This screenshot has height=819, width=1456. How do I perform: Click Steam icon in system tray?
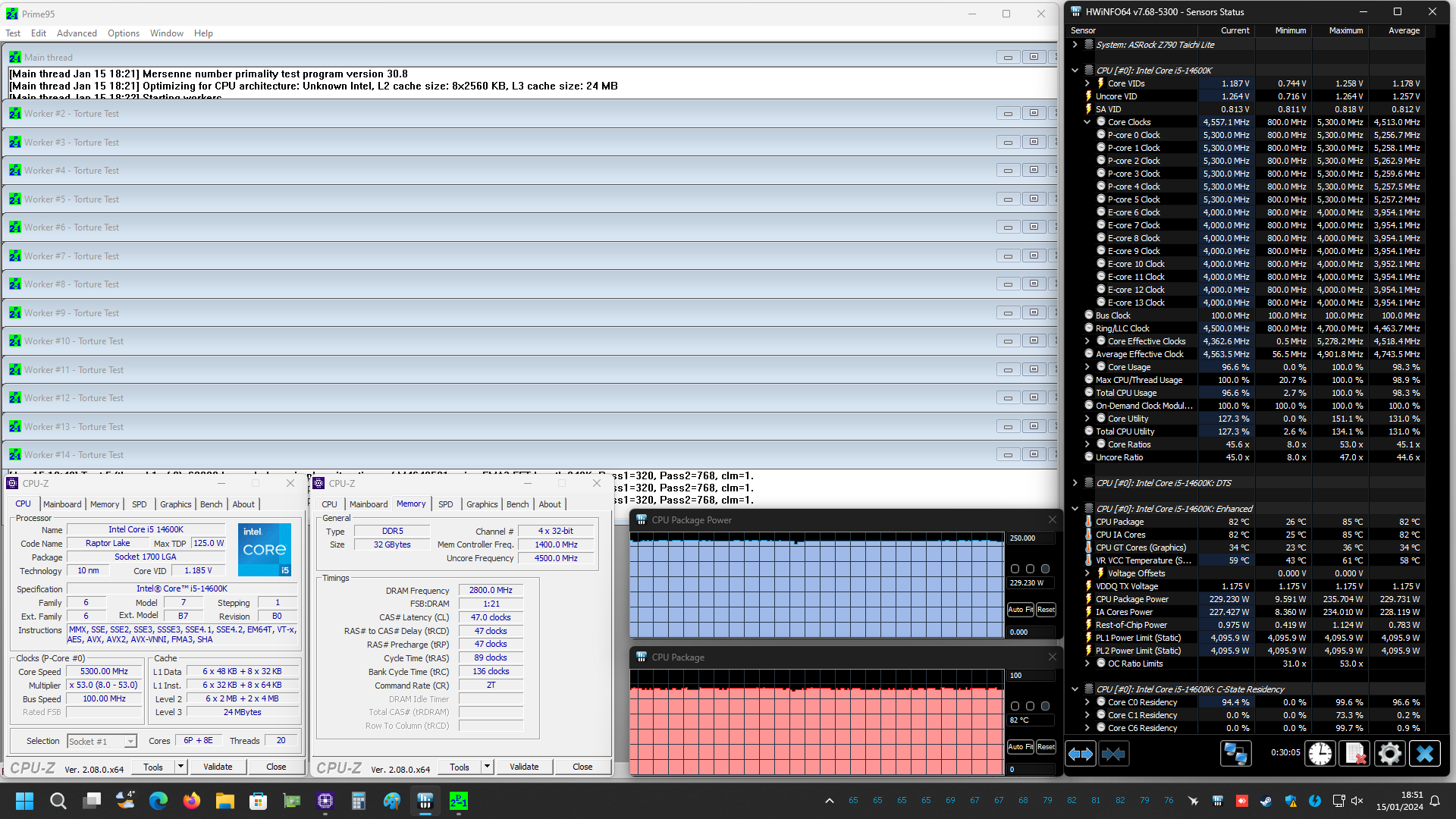point(1266,801)
